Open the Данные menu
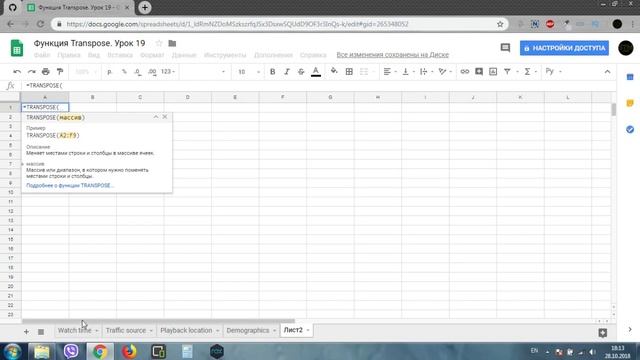 [x=184, y=55]
